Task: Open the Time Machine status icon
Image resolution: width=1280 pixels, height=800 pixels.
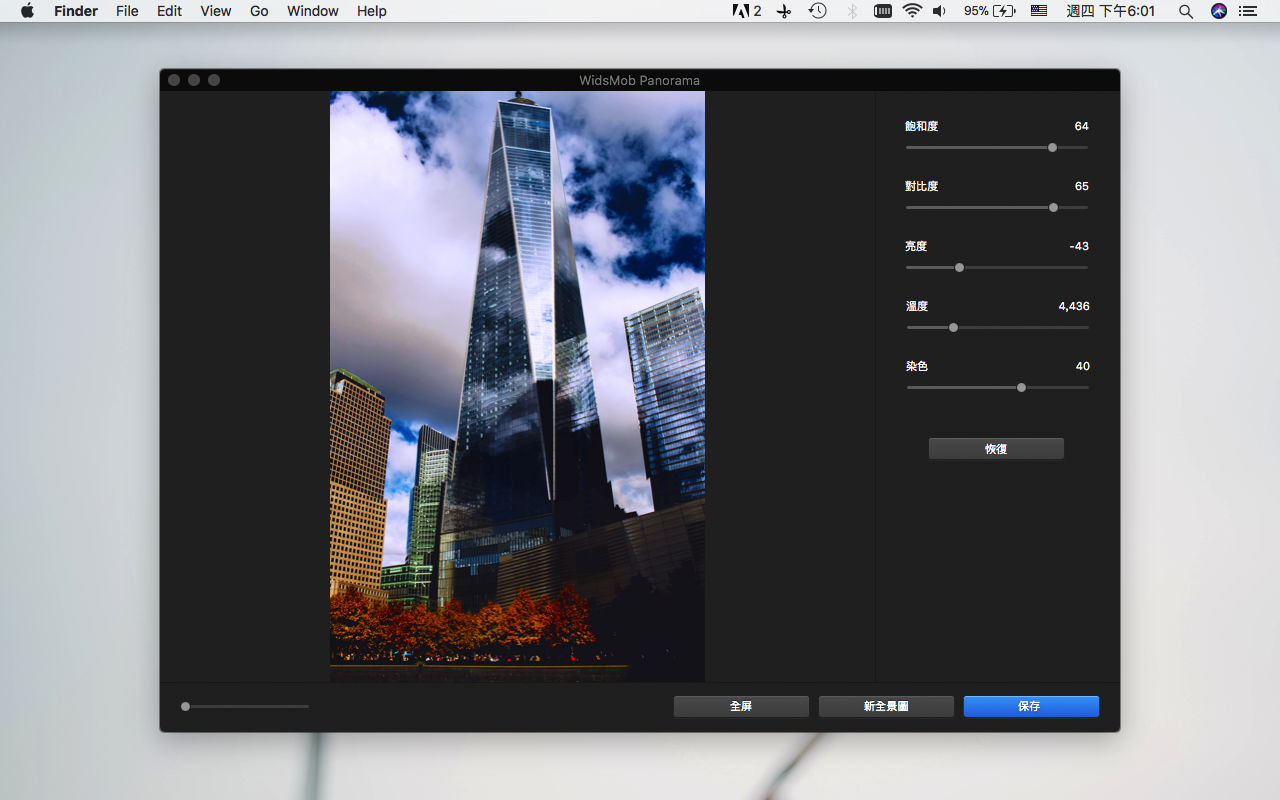Action: (818, 11)
